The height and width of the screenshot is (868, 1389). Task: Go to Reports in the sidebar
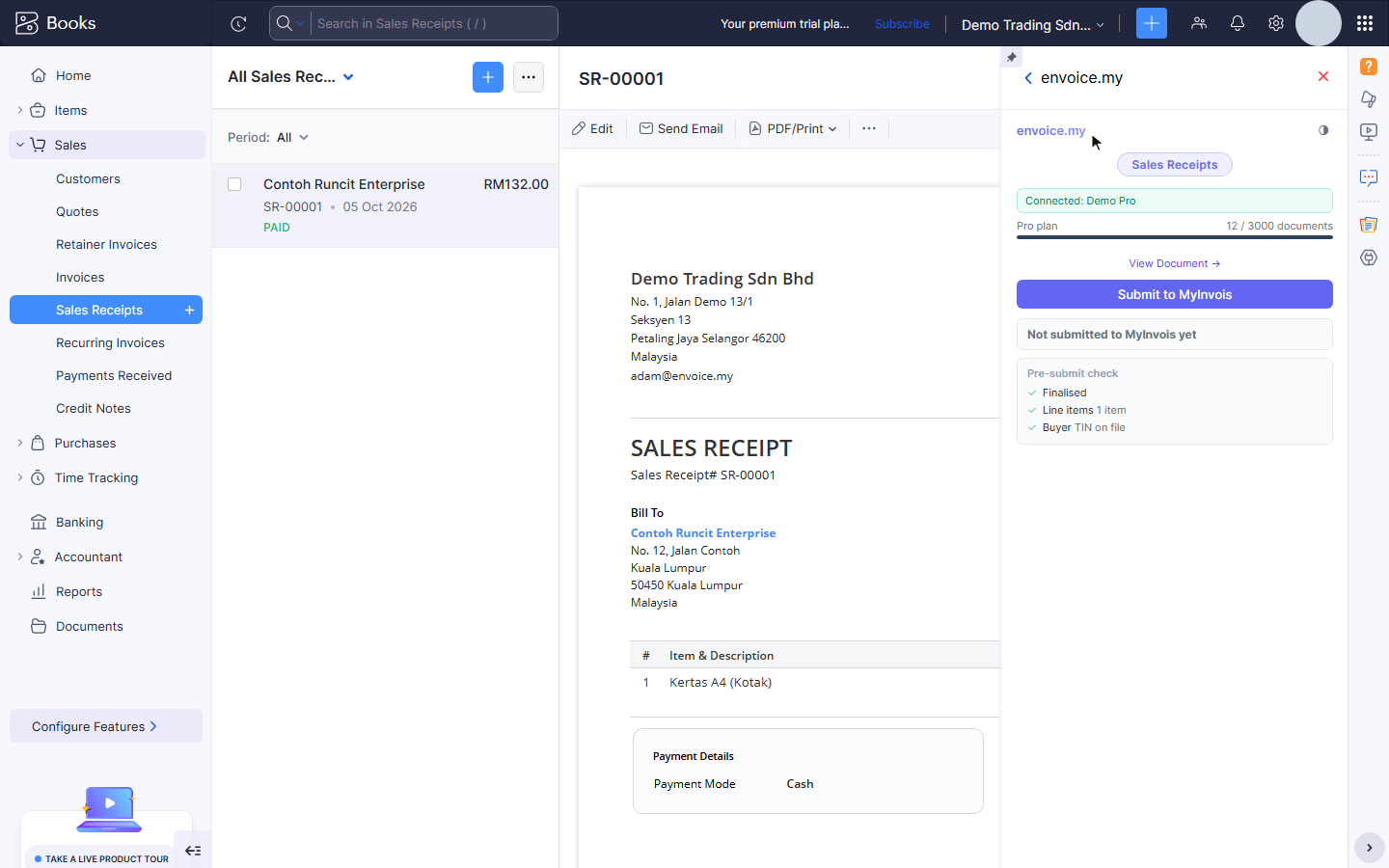(79, 591)
